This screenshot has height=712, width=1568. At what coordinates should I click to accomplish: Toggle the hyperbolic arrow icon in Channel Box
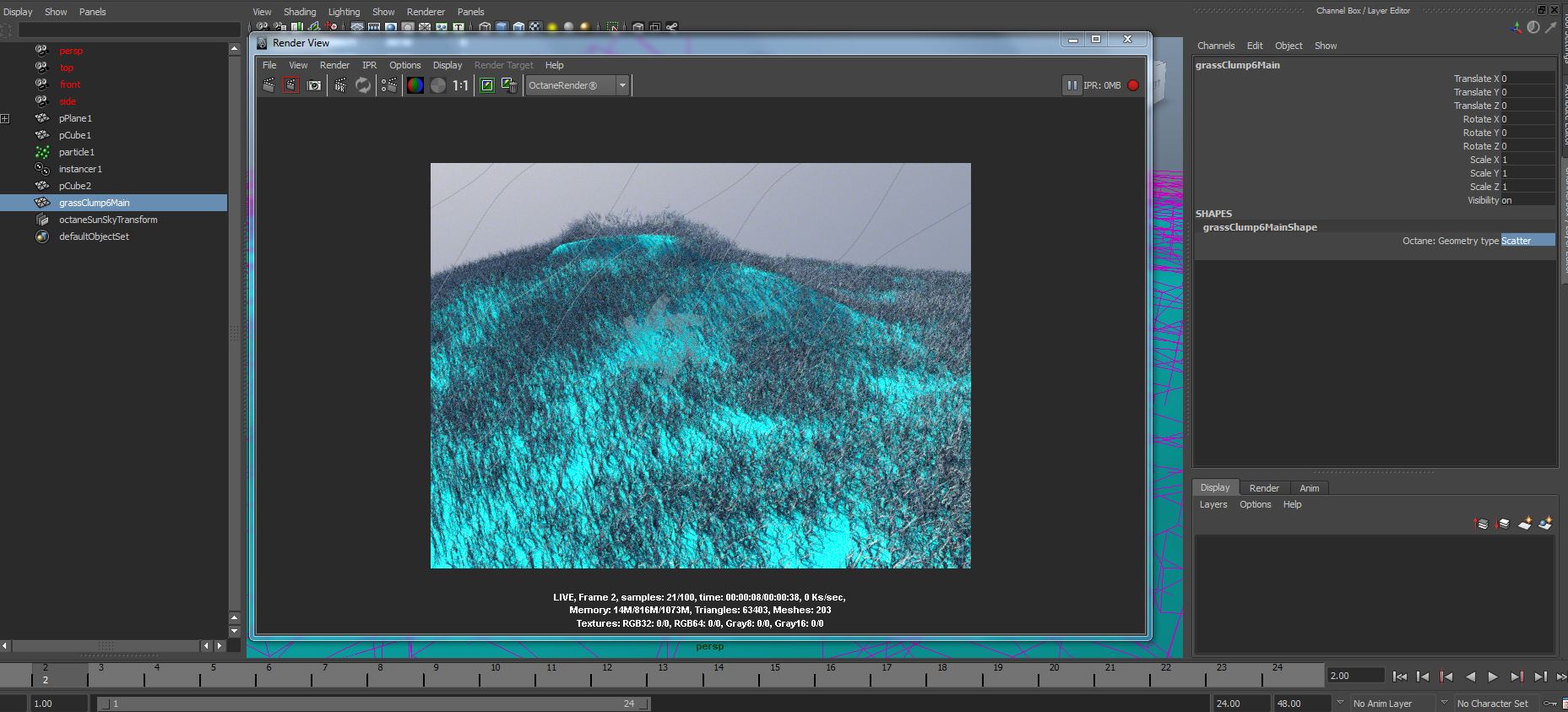(1553, 27)
